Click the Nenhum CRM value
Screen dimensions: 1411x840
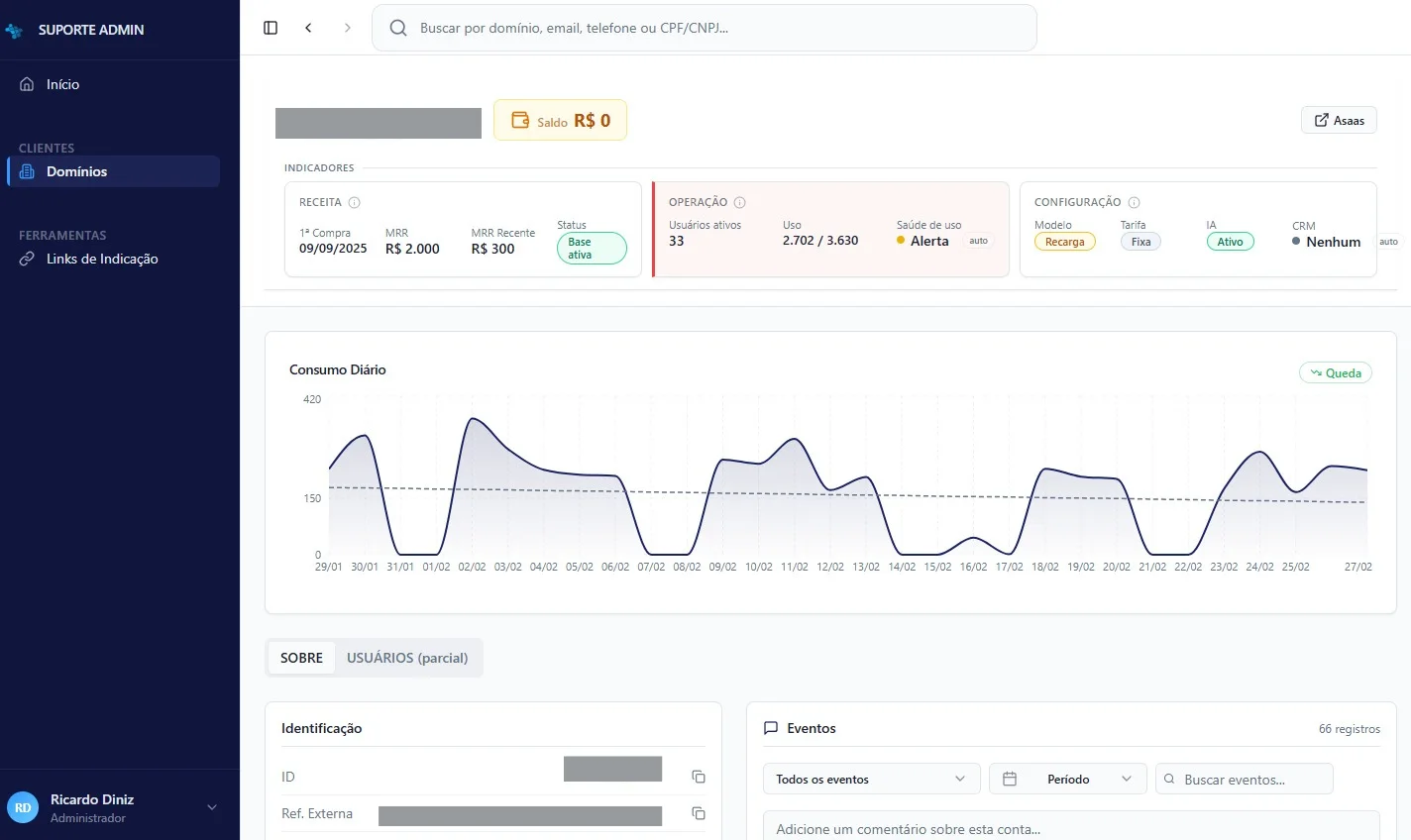pos(1327,242)
